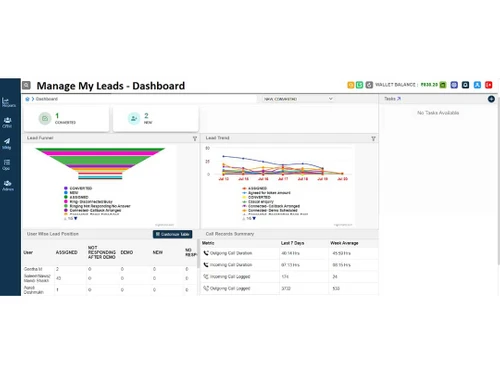
Task: Toggle NEW in the Lead Funnel legend
Action: (71, 193)
